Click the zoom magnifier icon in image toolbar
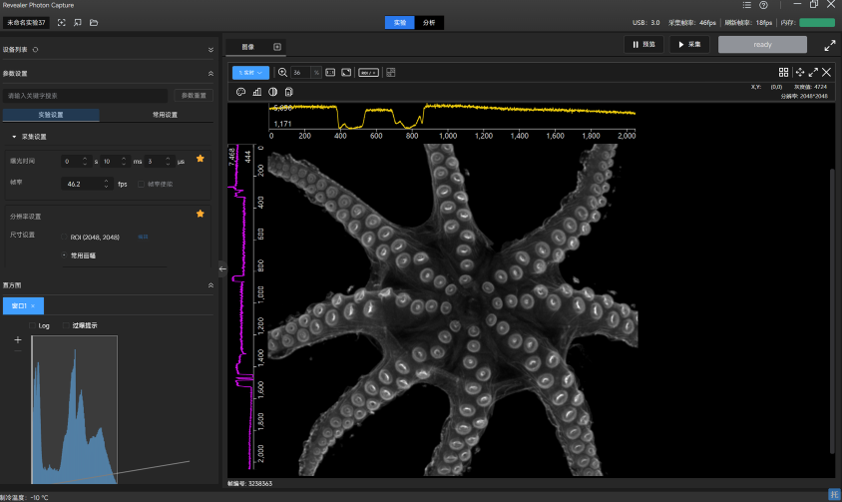 283,72
